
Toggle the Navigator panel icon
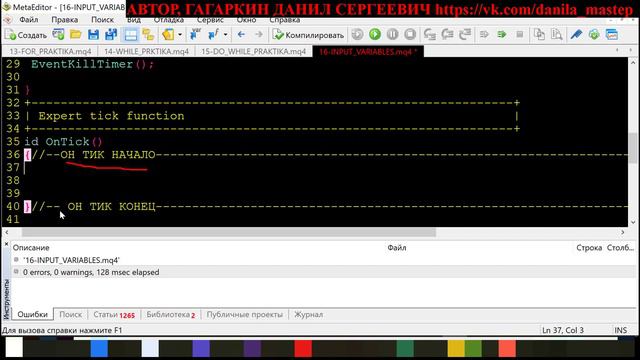[148, 35]
